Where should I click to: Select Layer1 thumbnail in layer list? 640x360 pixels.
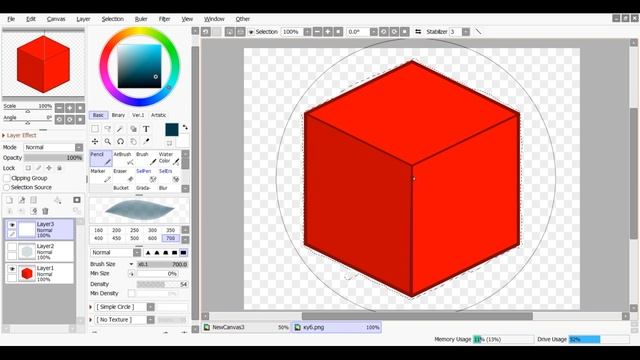(27, 273)
